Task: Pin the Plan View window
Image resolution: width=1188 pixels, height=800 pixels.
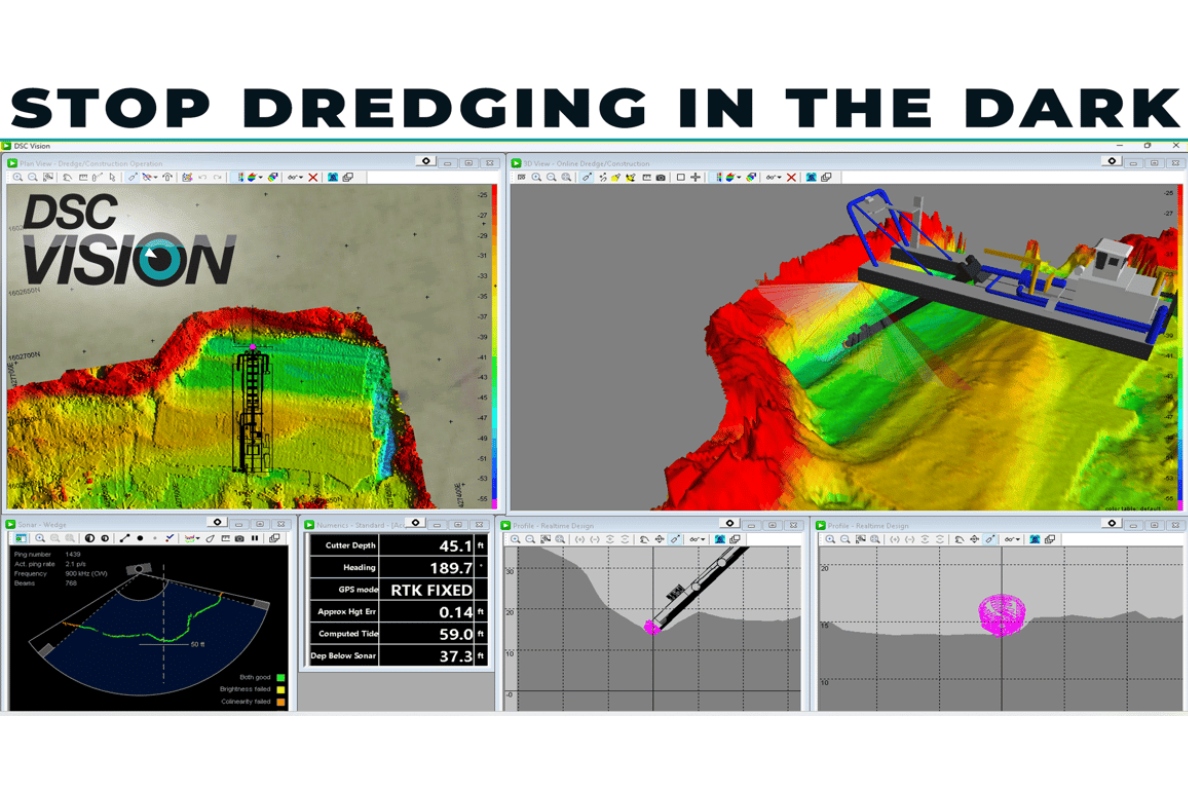Action: pyautogui.click(x=426, y=161)
